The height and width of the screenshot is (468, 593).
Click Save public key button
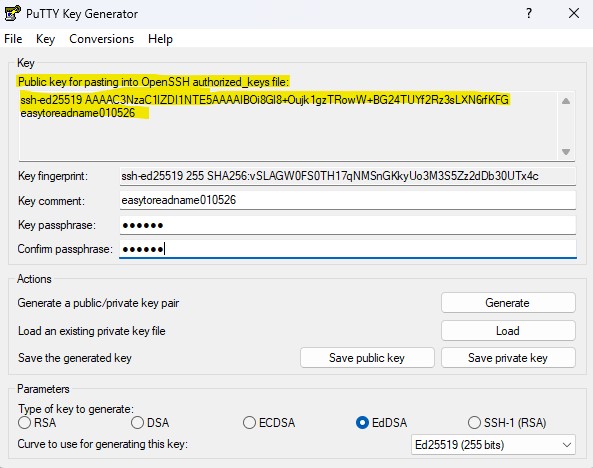[x=367, y=358]
